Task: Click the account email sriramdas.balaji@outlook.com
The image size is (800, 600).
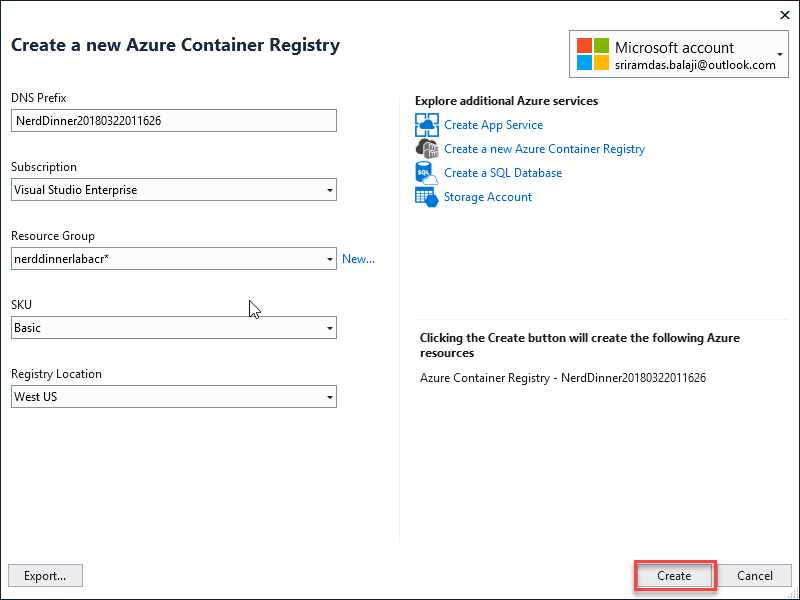Action: tap(695, 65)
